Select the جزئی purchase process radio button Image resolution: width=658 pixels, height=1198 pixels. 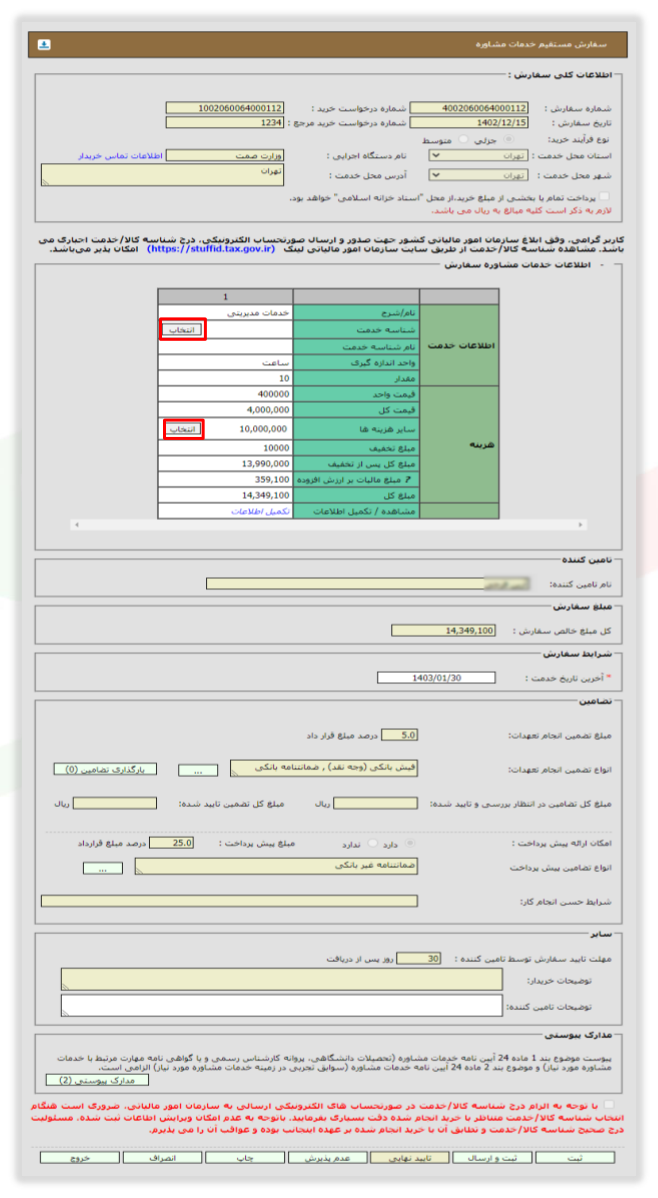(510, 140)
